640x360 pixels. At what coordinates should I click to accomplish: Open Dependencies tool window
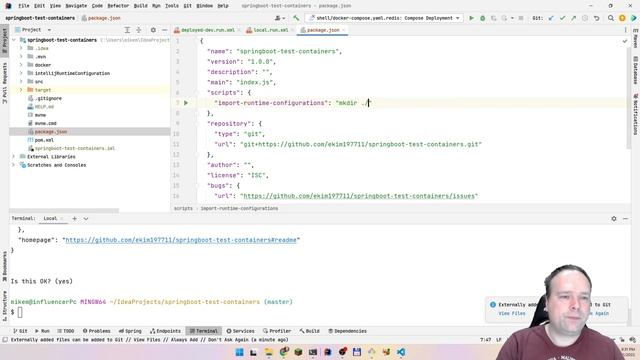[347, 331]
